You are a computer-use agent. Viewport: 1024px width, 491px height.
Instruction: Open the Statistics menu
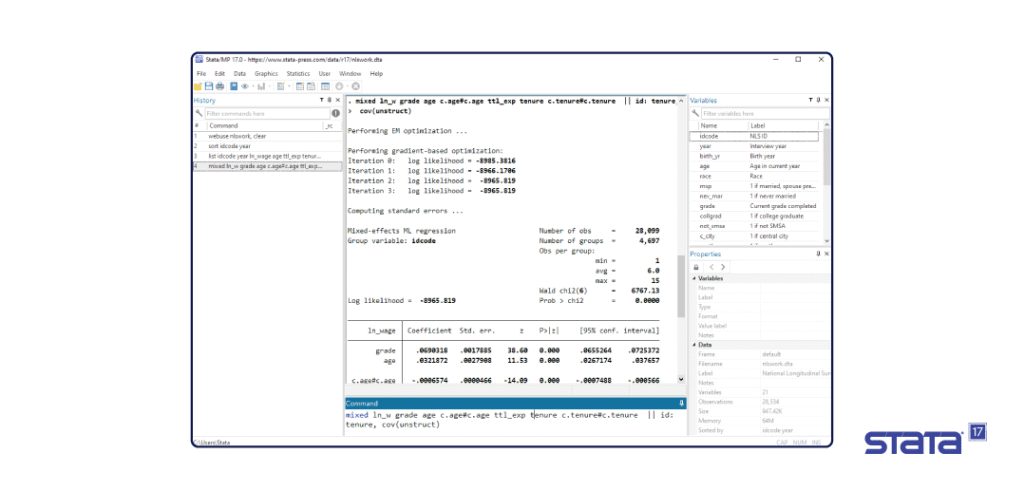298,74
